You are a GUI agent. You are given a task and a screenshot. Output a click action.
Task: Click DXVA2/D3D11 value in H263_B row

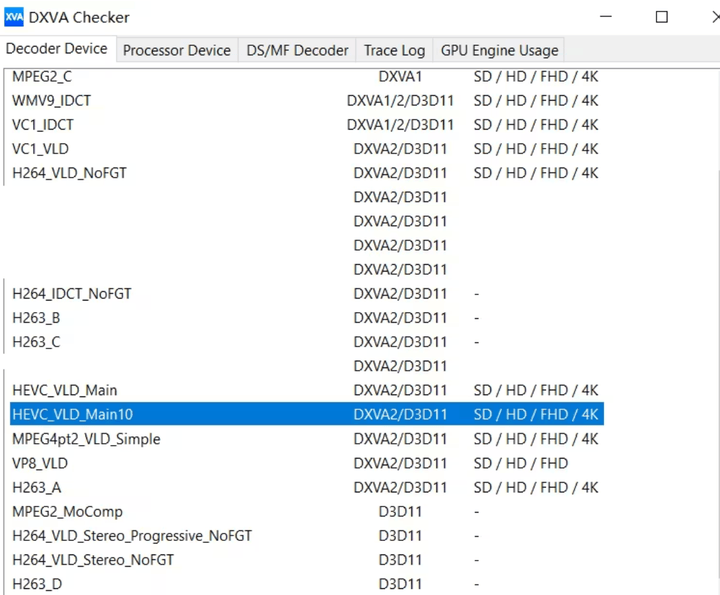pyautogui.click(x=400, y=318)
